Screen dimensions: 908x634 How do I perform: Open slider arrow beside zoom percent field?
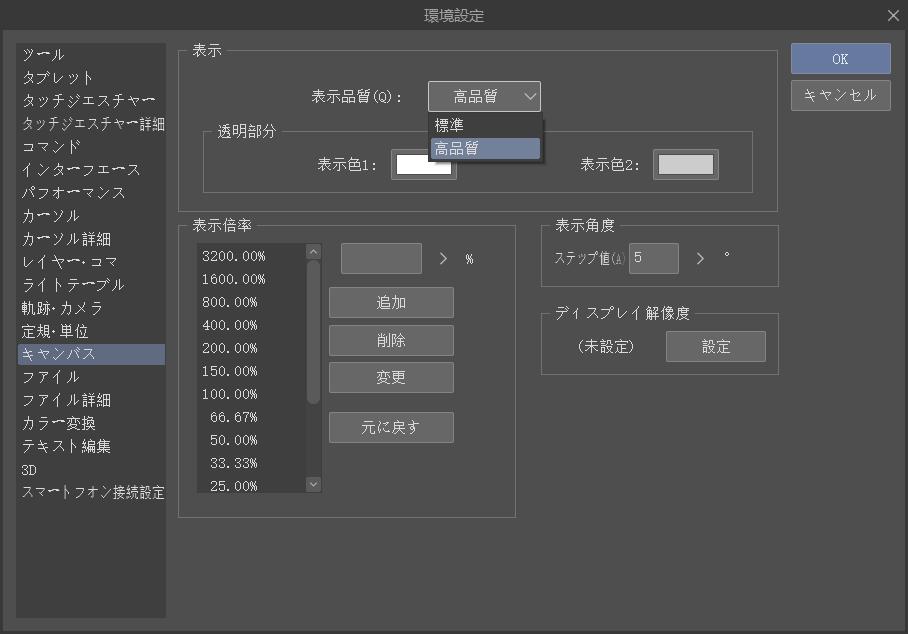[x=444, y=258]
